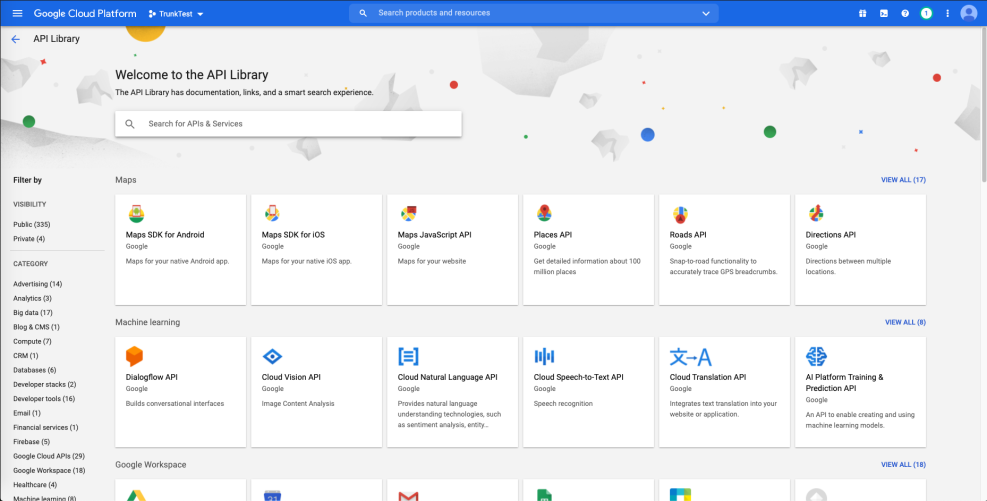Open the Cloud Translation API title
Image resolution: width=987 pixels, height=501 pixels.
[708, 377]
